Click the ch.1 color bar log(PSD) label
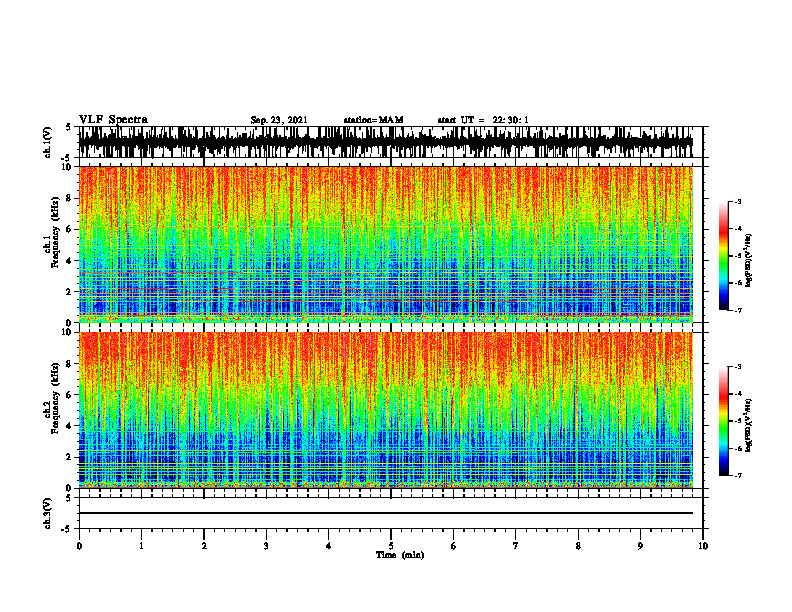The width and height of the screenshot is (792, 612). pos(749,261)
